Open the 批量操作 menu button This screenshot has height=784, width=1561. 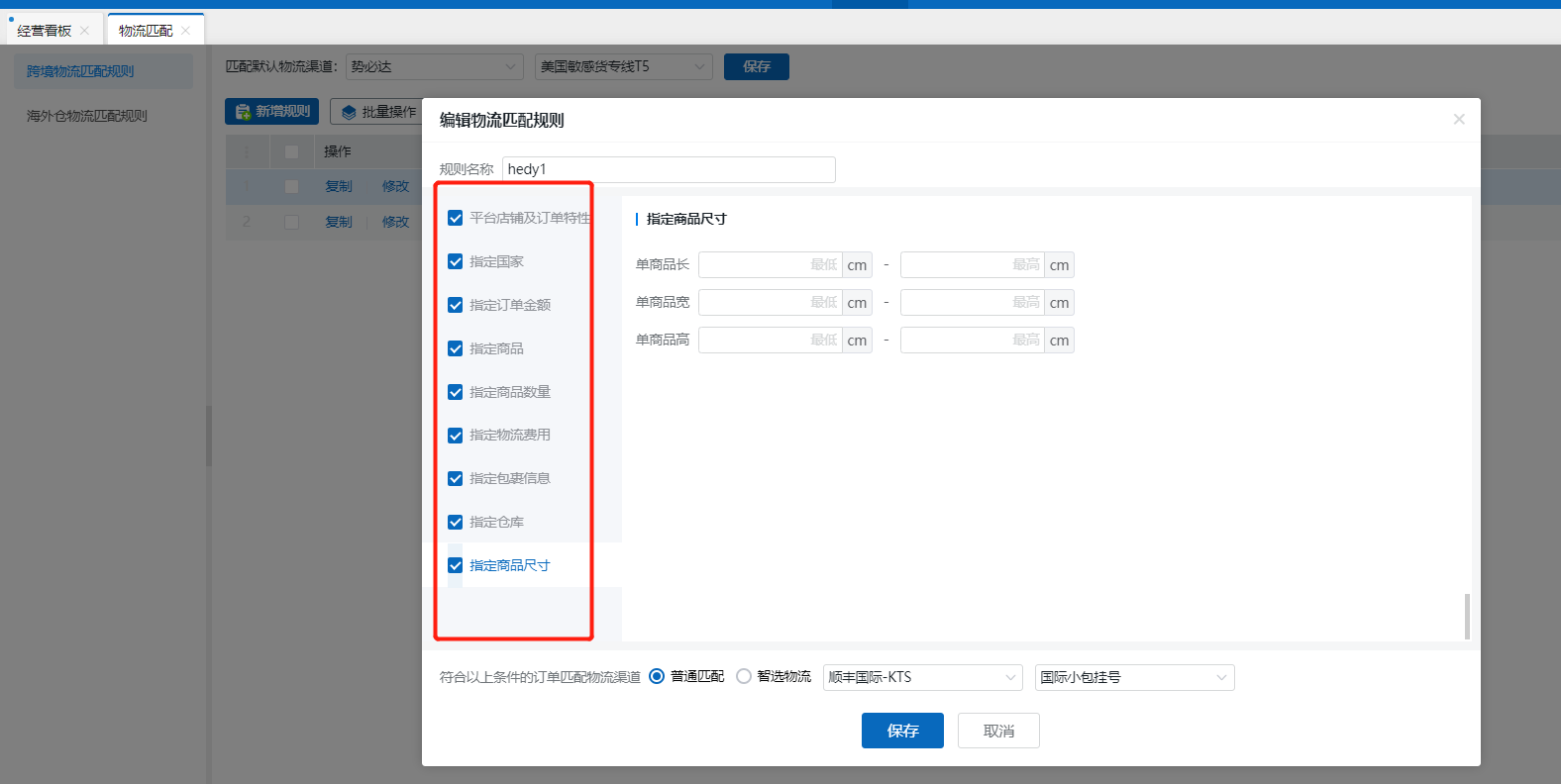[376, 112]
